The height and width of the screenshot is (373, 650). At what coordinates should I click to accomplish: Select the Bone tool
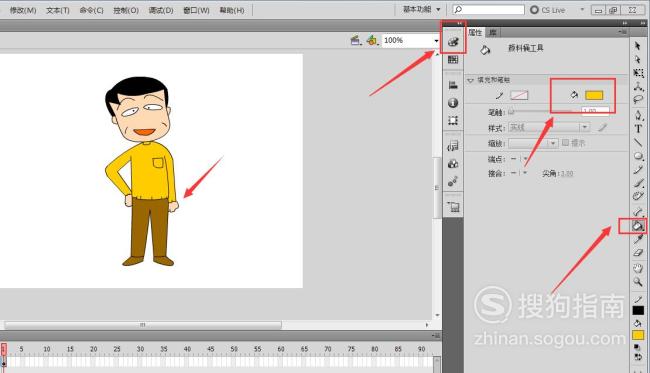point(638,212)
